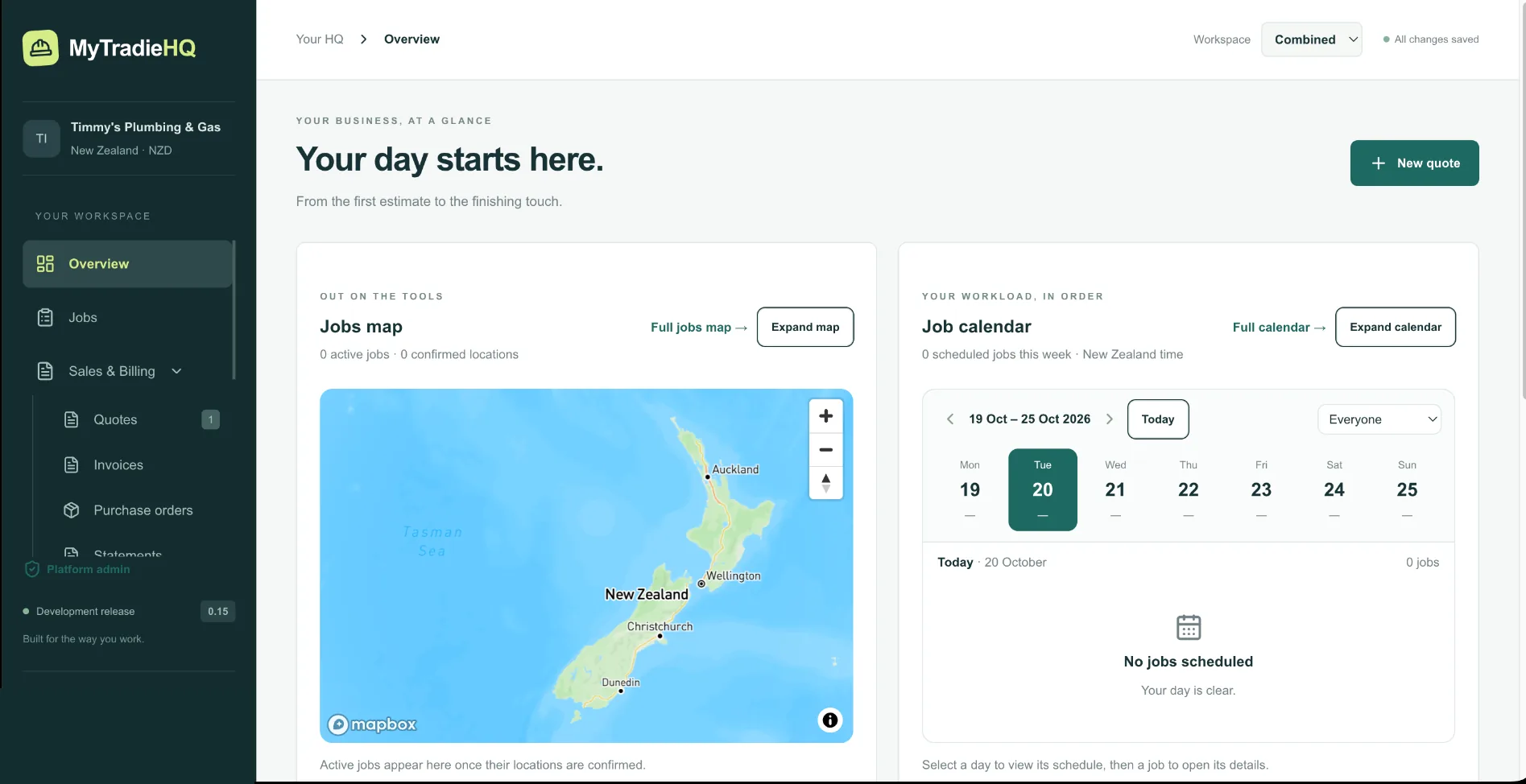Go to previous week in calendar
Viewport: 1526px width, 784px height.
point(950,419)
